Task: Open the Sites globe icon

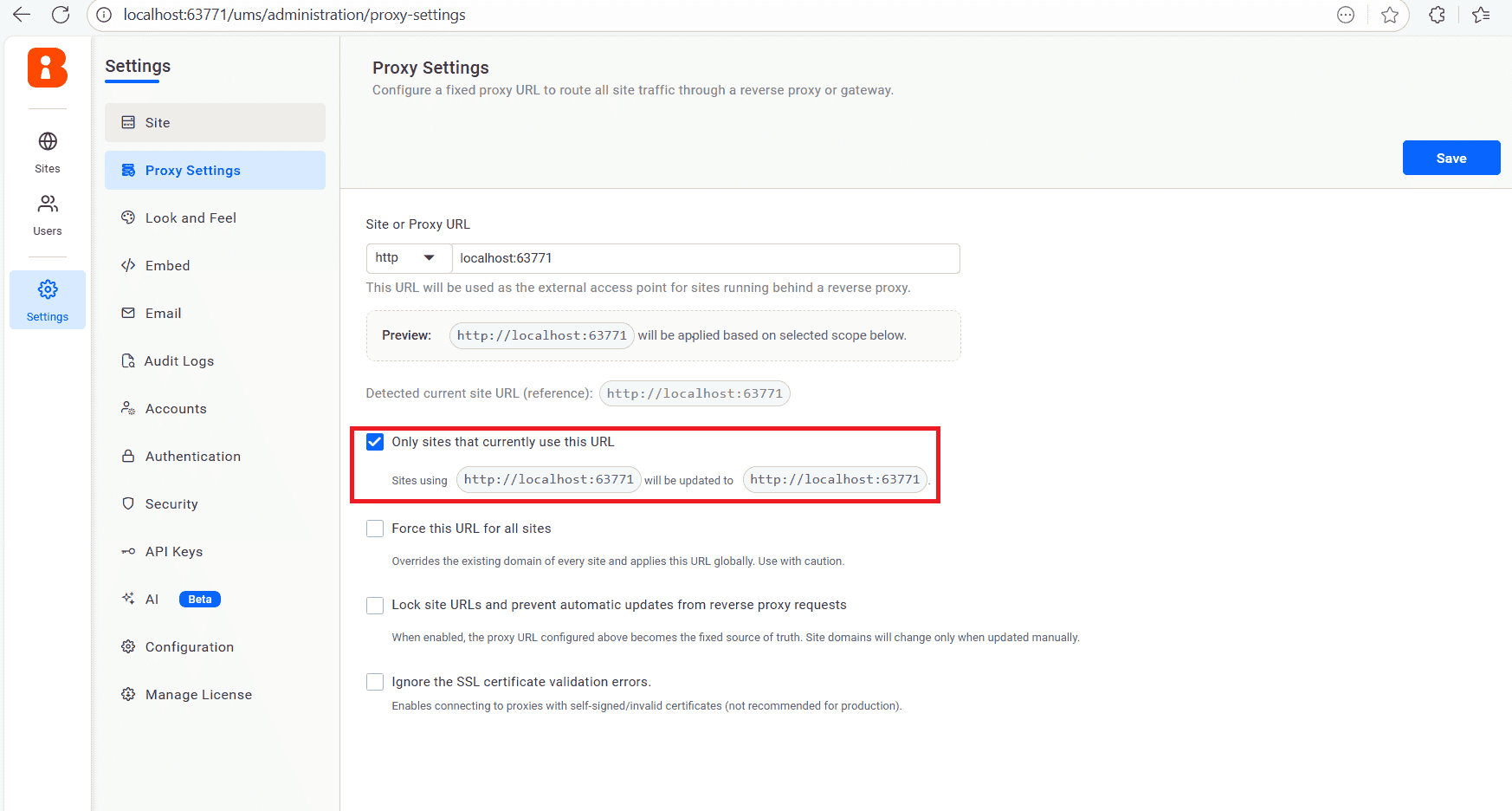Action: [48, 141]
